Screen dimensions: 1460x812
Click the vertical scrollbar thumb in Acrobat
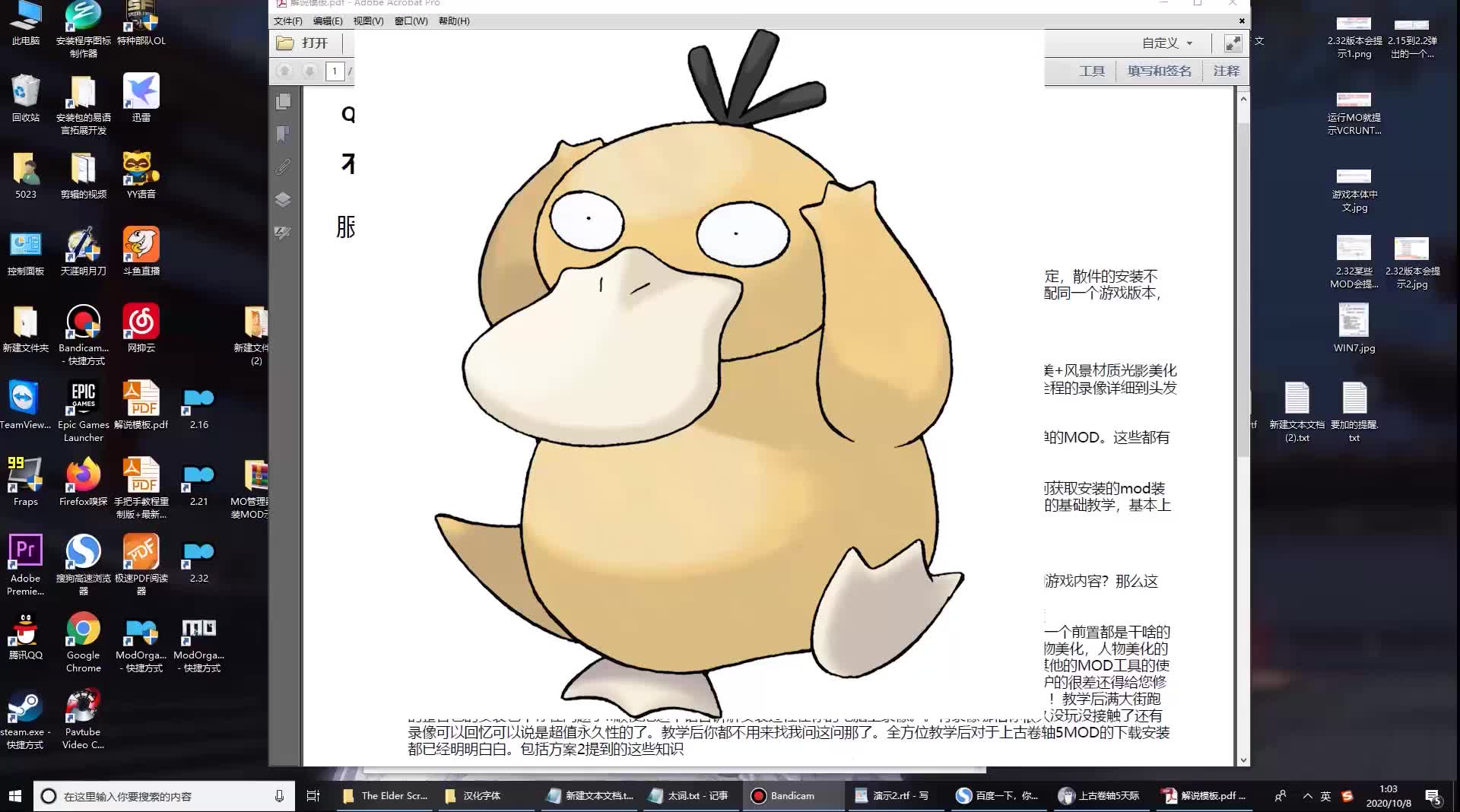click(1243, 289)
